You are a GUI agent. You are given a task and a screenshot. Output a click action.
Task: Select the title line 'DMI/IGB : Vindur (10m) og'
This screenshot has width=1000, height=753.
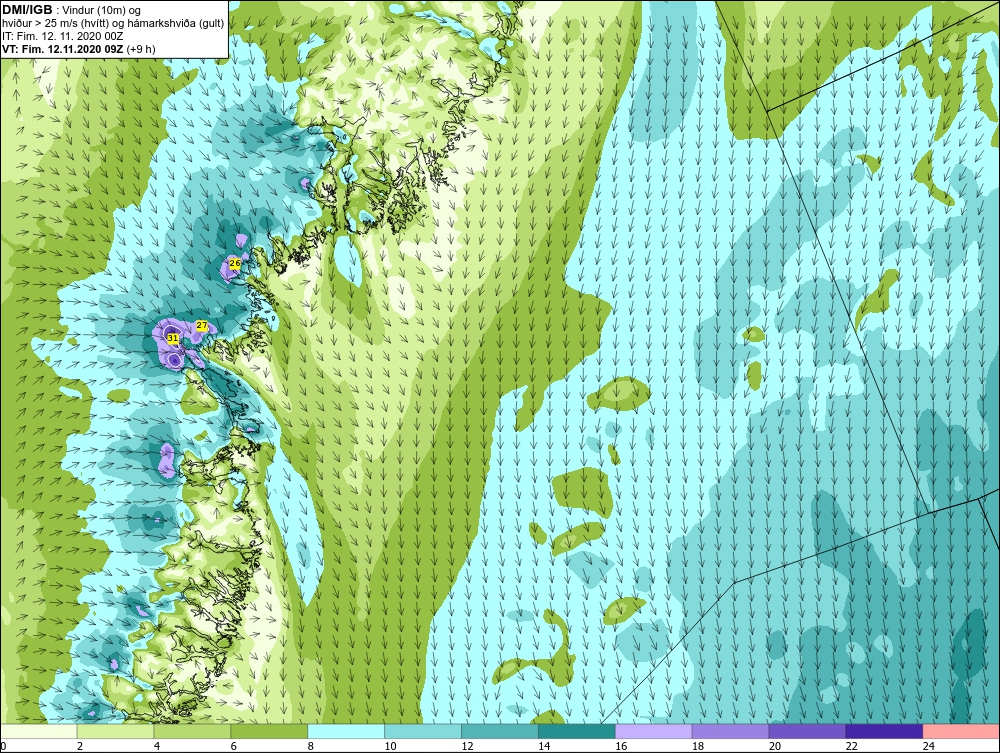point(72,10)
